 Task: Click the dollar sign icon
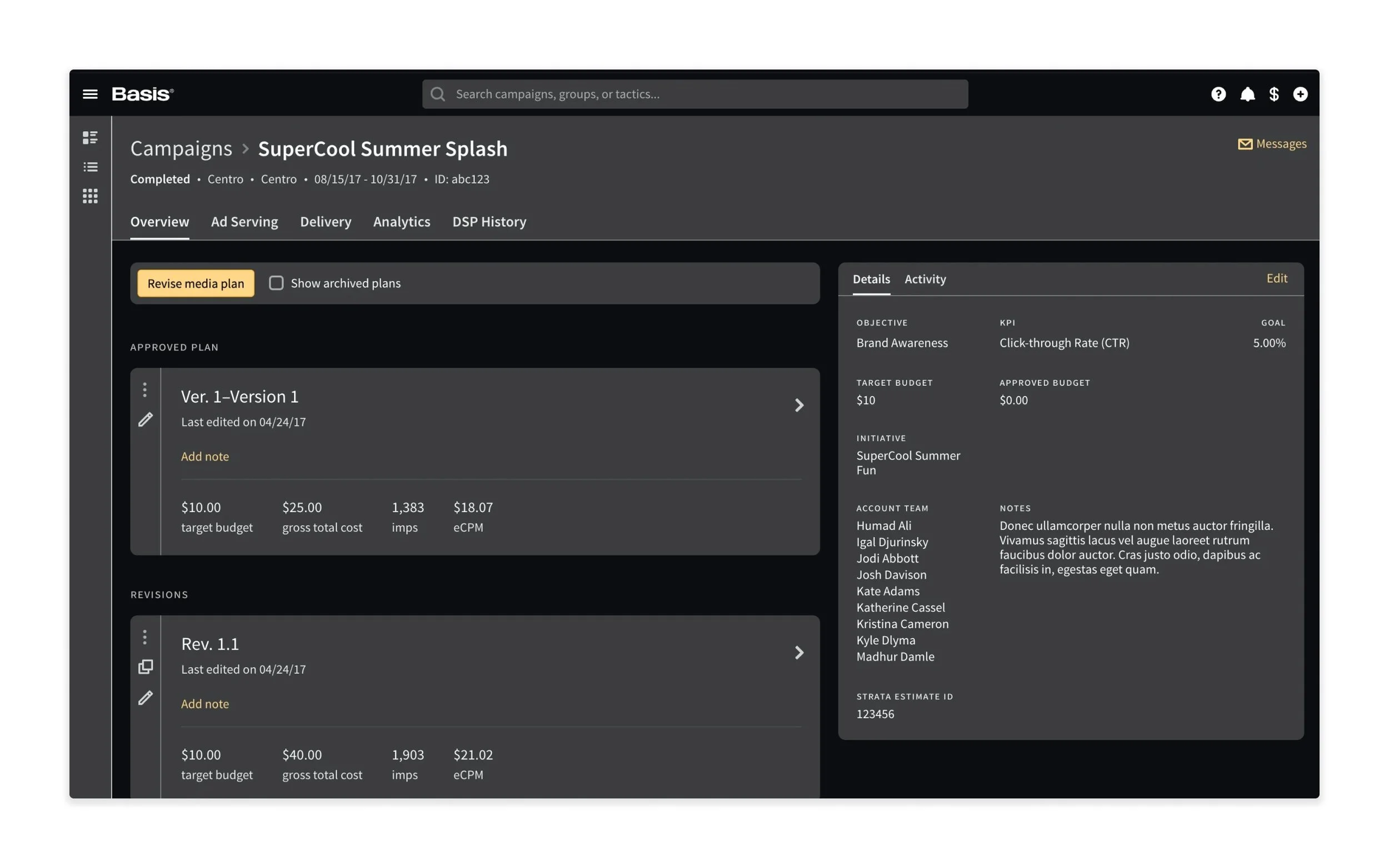pos(1273,94)
